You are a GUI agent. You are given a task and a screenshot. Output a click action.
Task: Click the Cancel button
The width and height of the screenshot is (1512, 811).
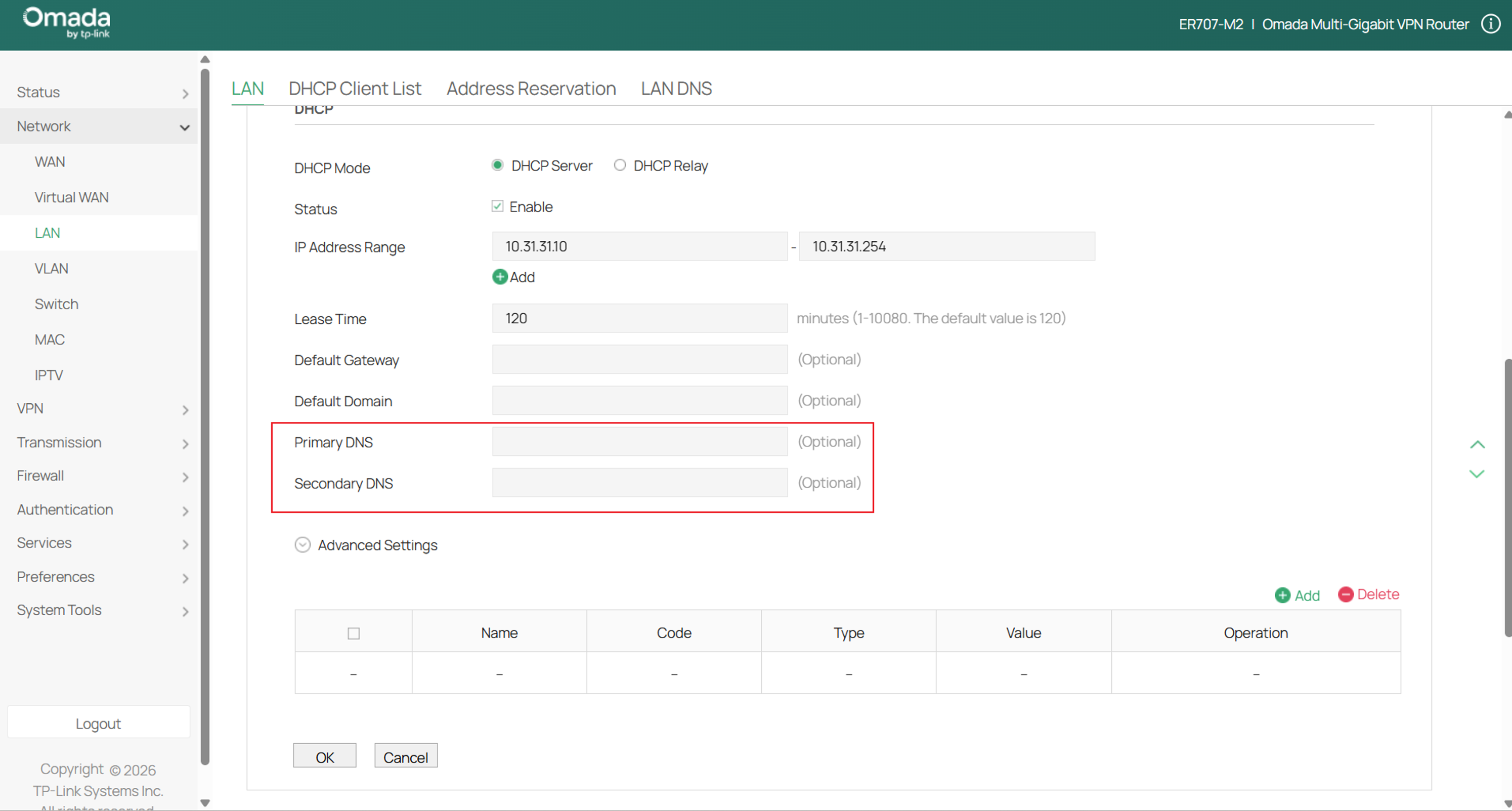[406, 756]
